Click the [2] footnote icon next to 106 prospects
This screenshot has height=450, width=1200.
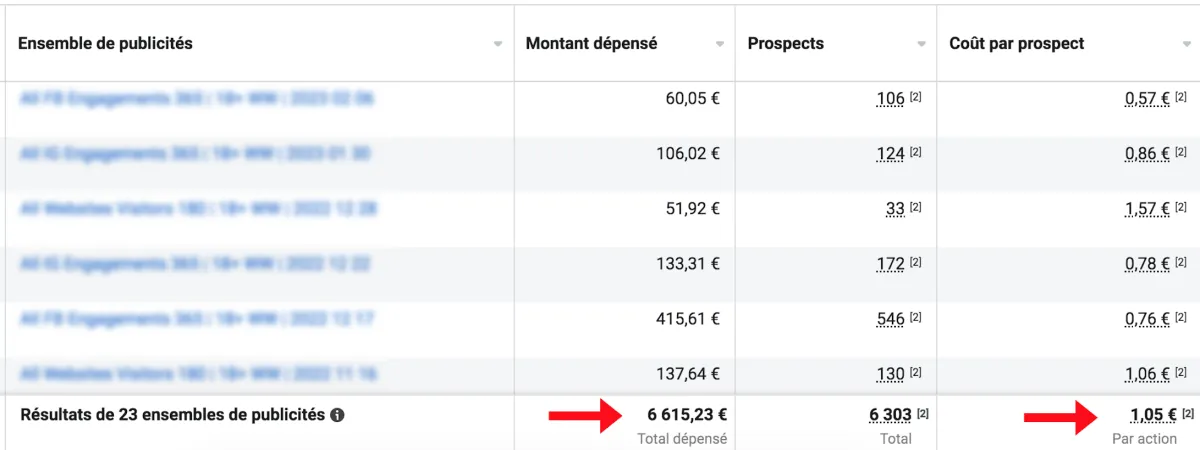(x=916, y=98)
